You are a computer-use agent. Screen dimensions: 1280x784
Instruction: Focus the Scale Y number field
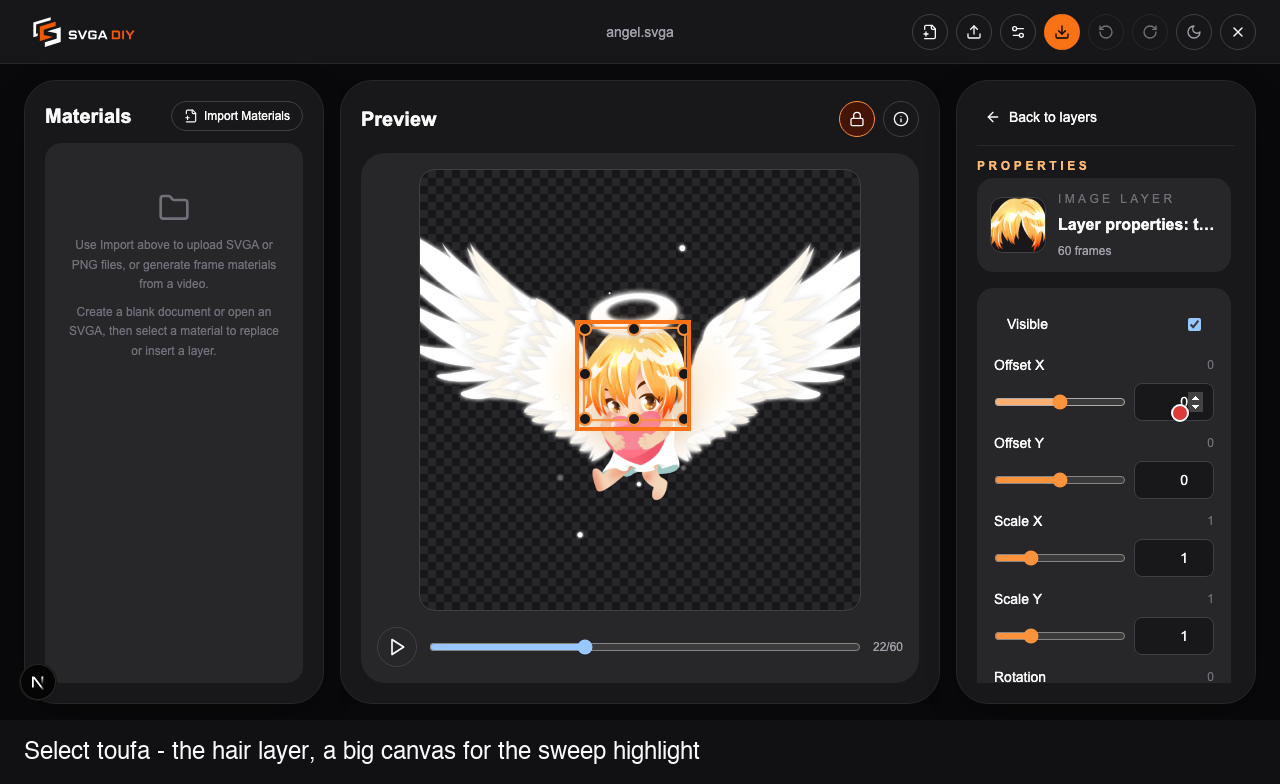pyautogui.click(x=1174, y=636)
